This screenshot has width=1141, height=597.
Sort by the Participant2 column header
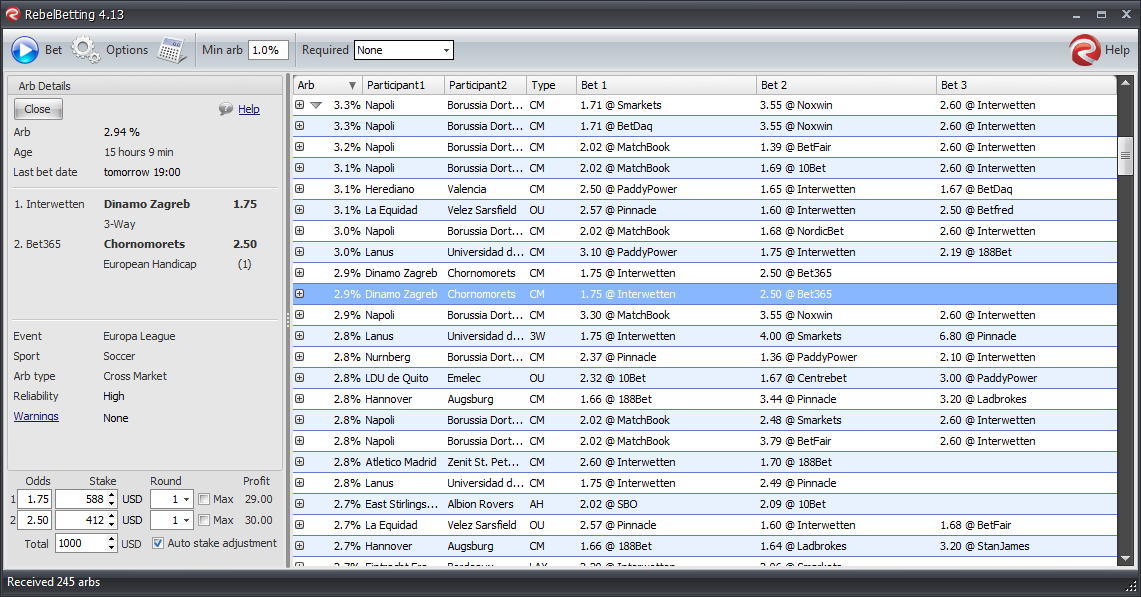[x=485, y=85]
